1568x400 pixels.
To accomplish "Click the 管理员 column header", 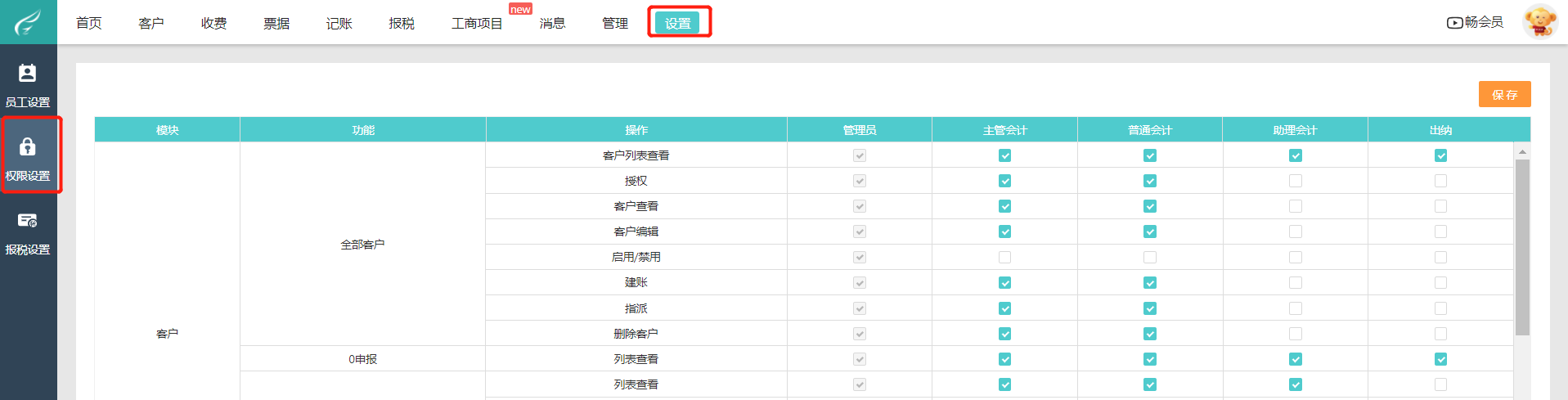I will click(860, 130).
